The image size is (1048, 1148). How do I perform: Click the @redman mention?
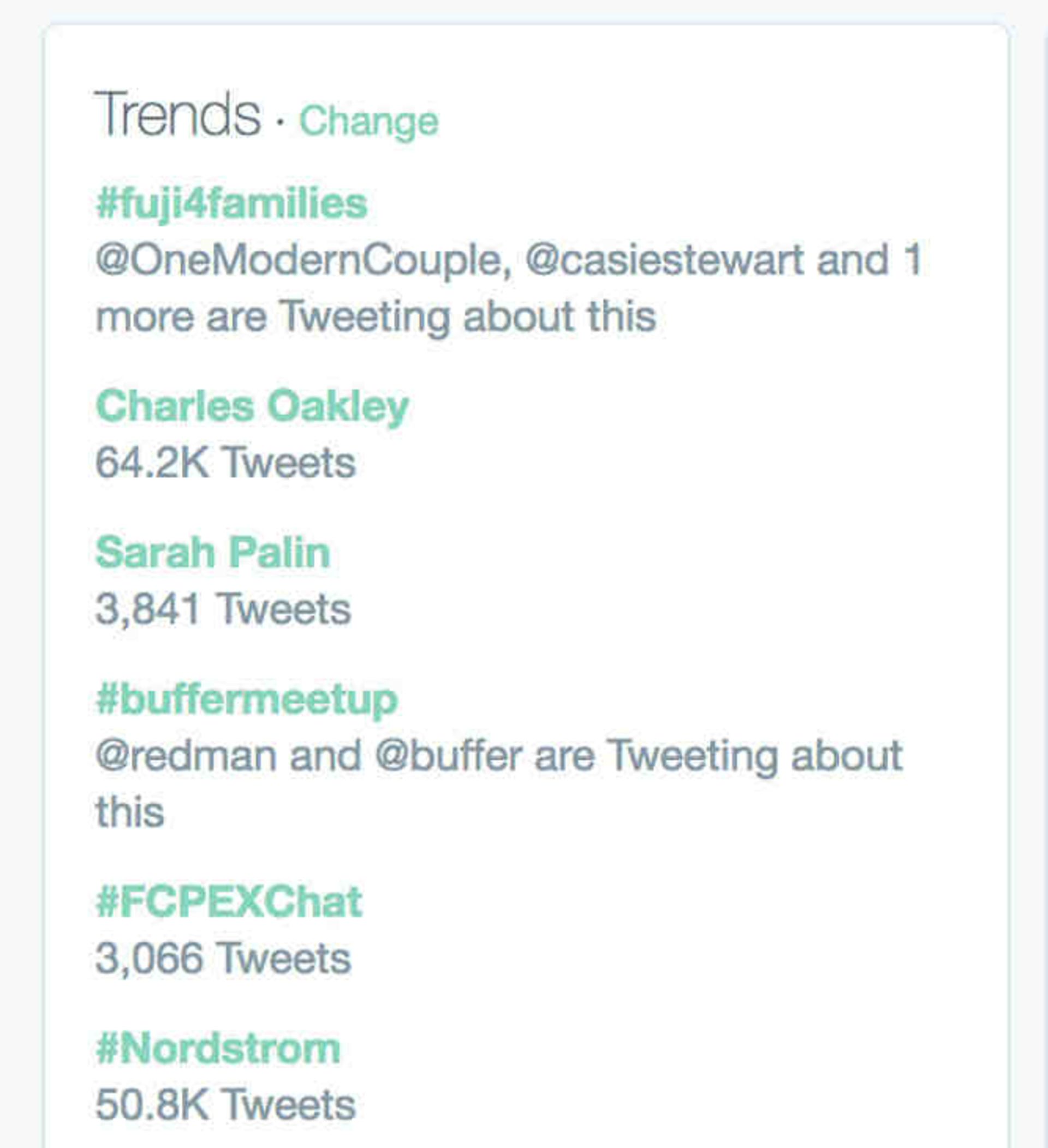point(186,755)
